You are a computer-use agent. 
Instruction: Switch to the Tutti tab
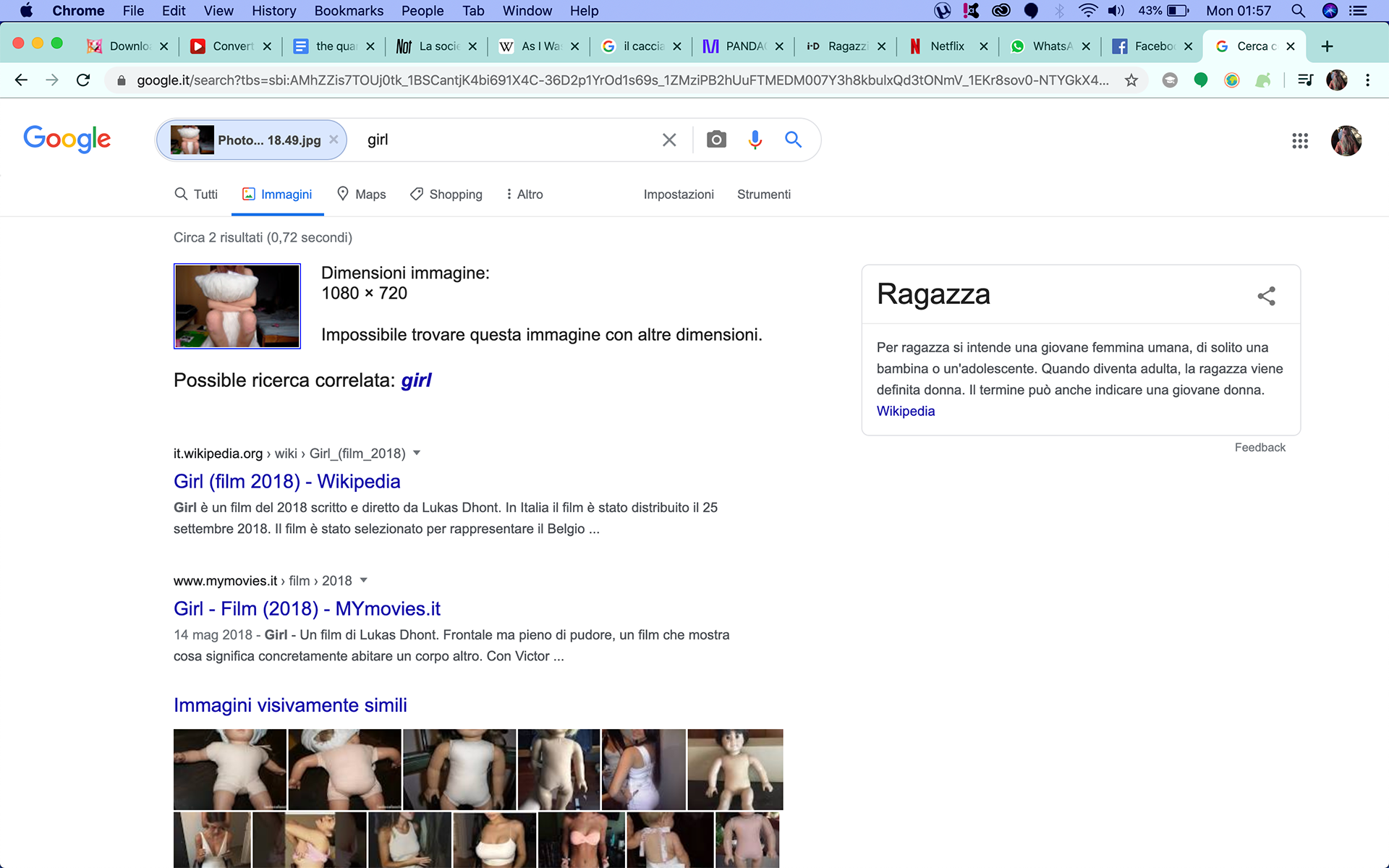tap(196, 195)
